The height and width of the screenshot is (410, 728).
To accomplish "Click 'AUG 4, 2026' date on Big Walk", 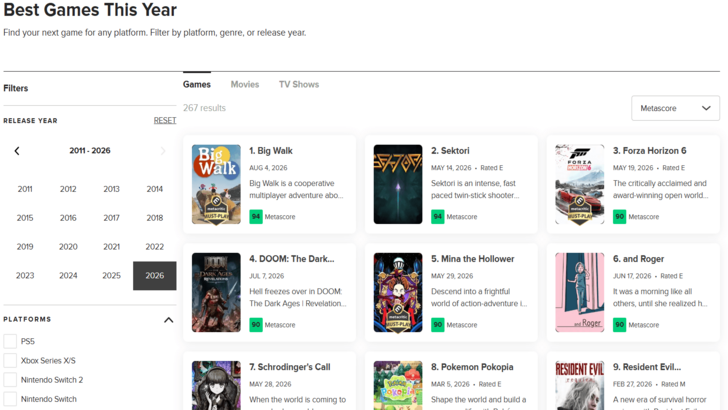I will tap(268, 168).
